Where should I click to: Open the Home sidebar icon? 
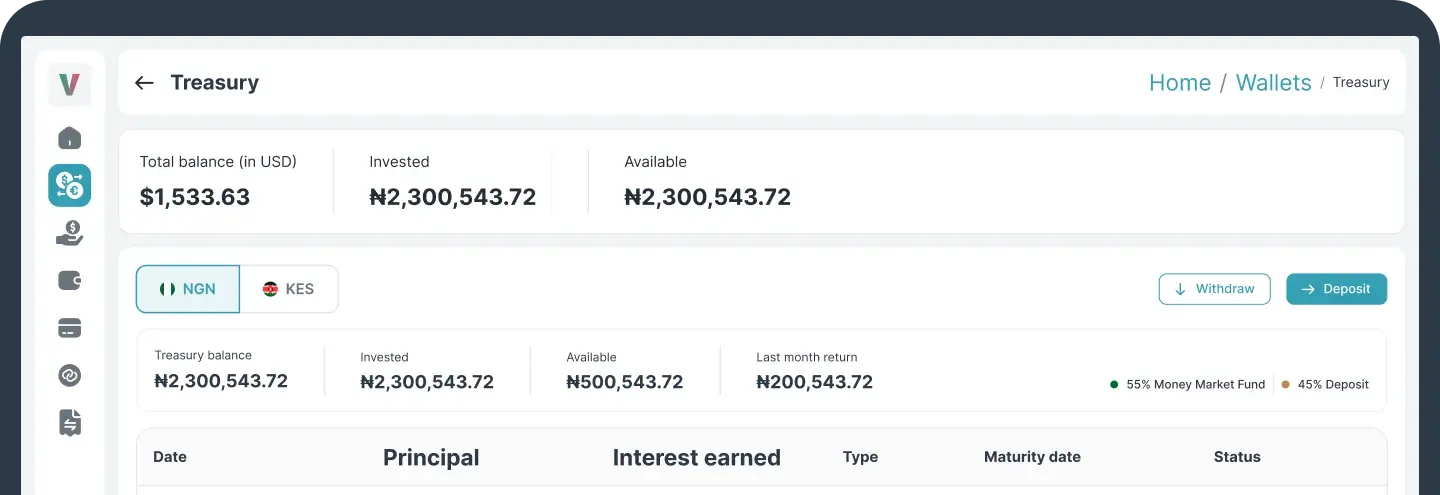[69, 138]
